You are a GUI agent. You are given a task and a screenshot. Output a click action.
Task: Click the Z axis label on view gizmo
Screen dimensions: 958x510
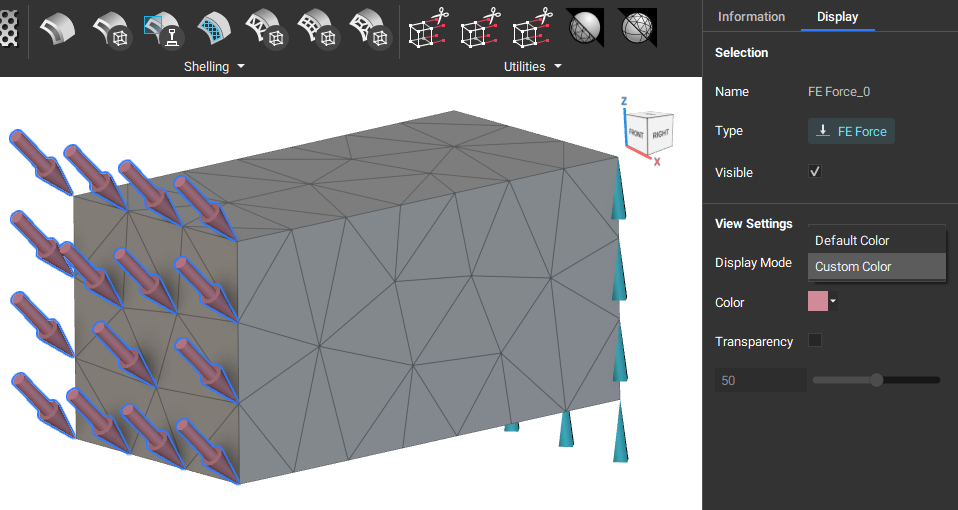click(624, 101)
